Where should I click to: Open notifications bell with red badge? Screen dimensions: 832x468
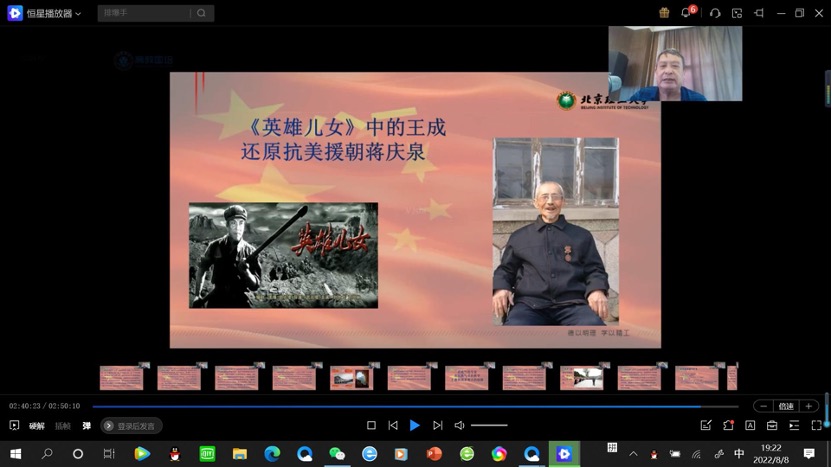687,13
